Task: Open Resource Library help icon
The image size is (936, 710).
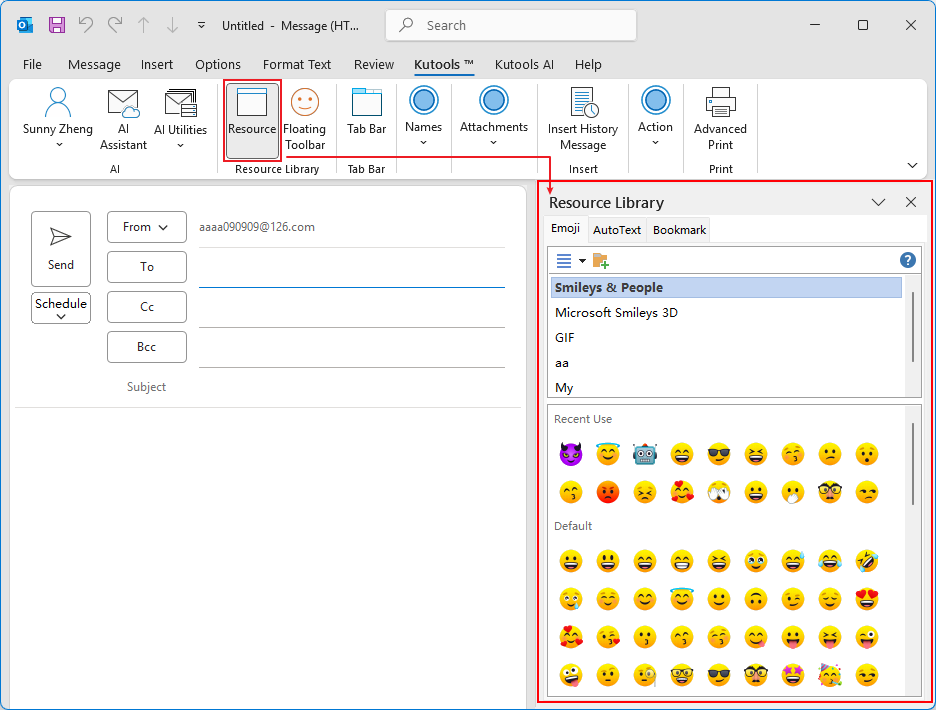Action: (907, 260)
